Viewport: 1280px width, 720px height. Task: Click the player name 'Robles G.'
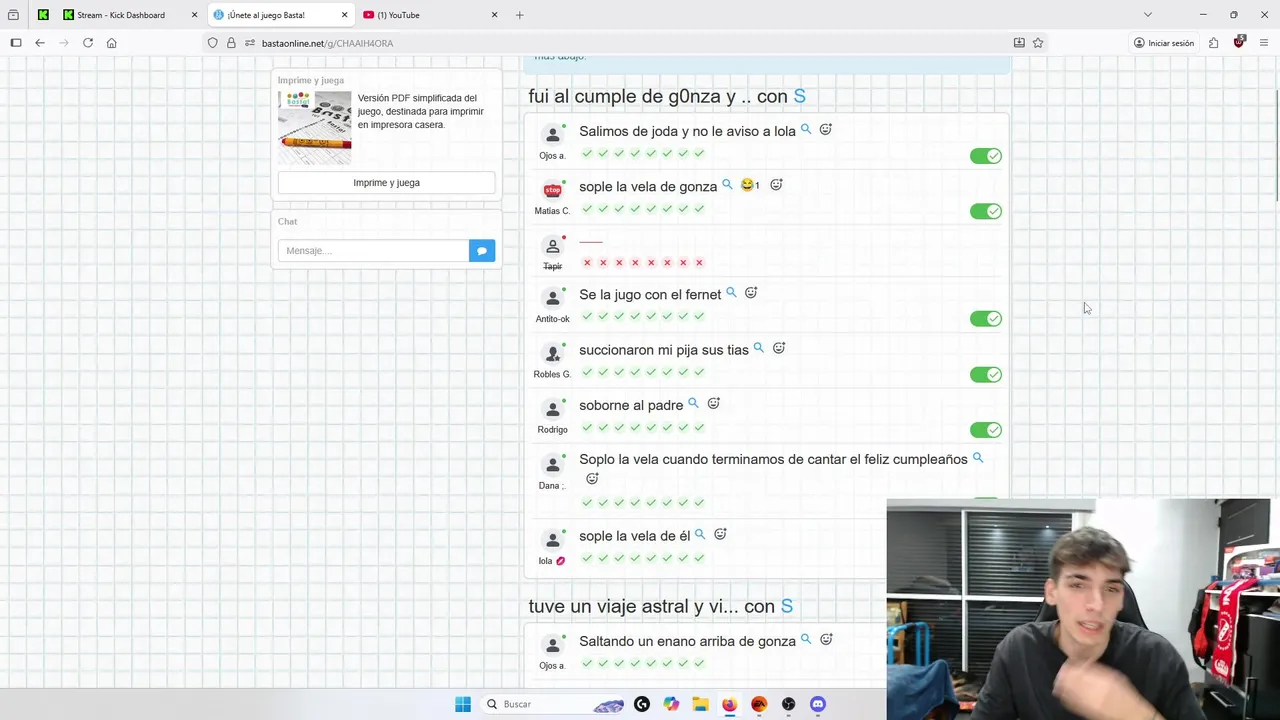point(552,374)
